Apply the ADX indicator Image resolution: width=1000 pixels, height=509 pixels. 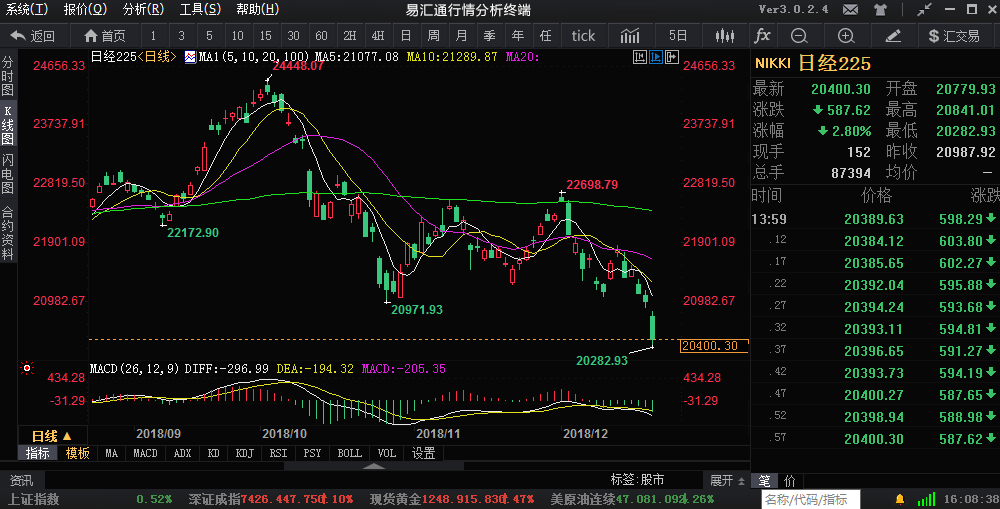pos(182,454)
